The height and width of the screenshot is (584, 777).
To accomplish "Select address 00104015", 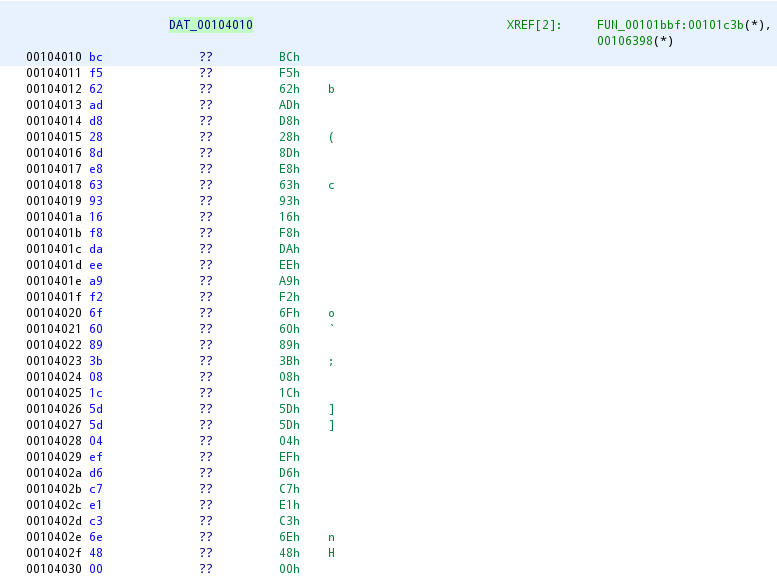I will 54,137.
